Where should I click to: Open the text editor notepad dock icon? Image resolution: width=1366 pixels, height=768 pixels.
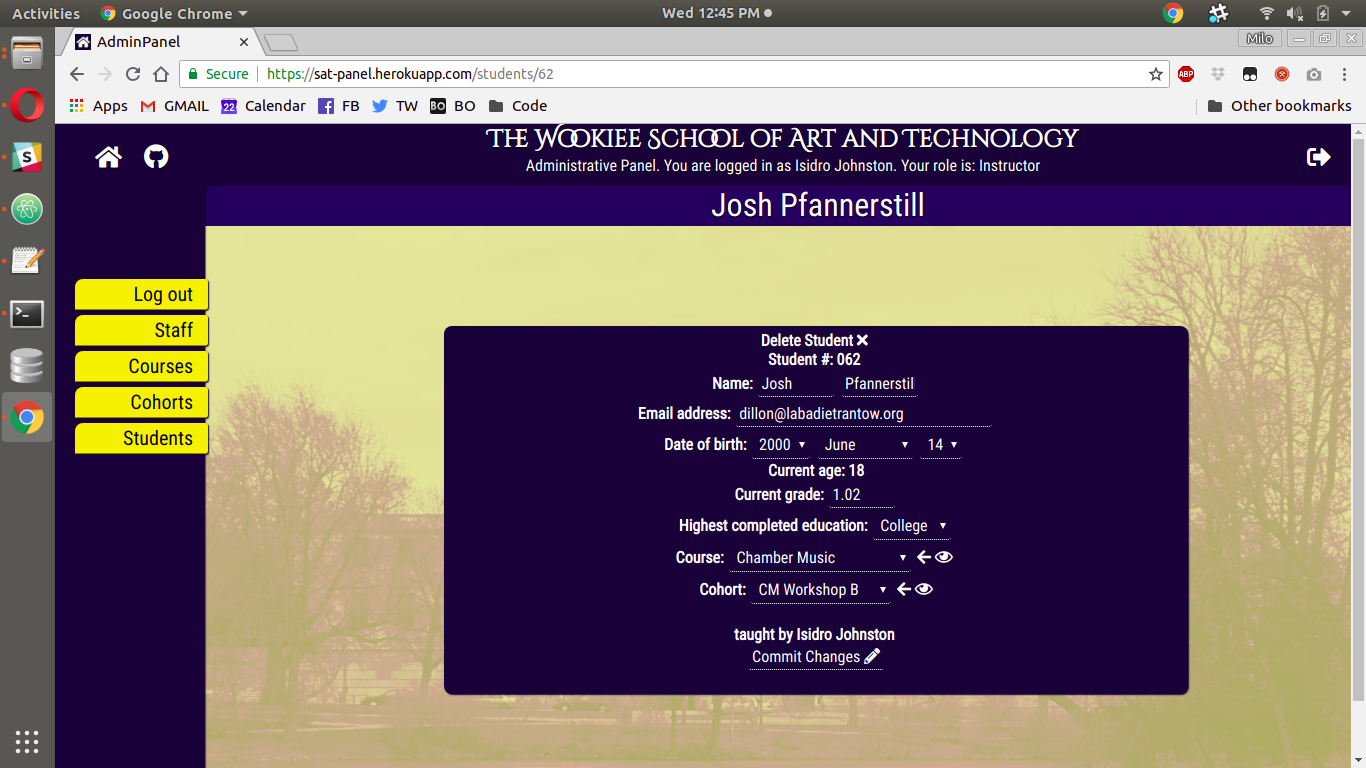27,261
